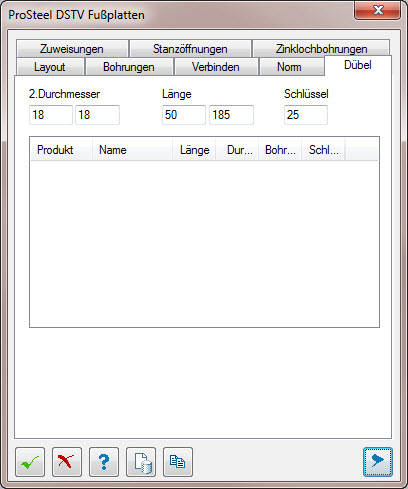The image size is (408, 489).
Task: Go to the Layout tab
Action: click(x=50, y=67)
